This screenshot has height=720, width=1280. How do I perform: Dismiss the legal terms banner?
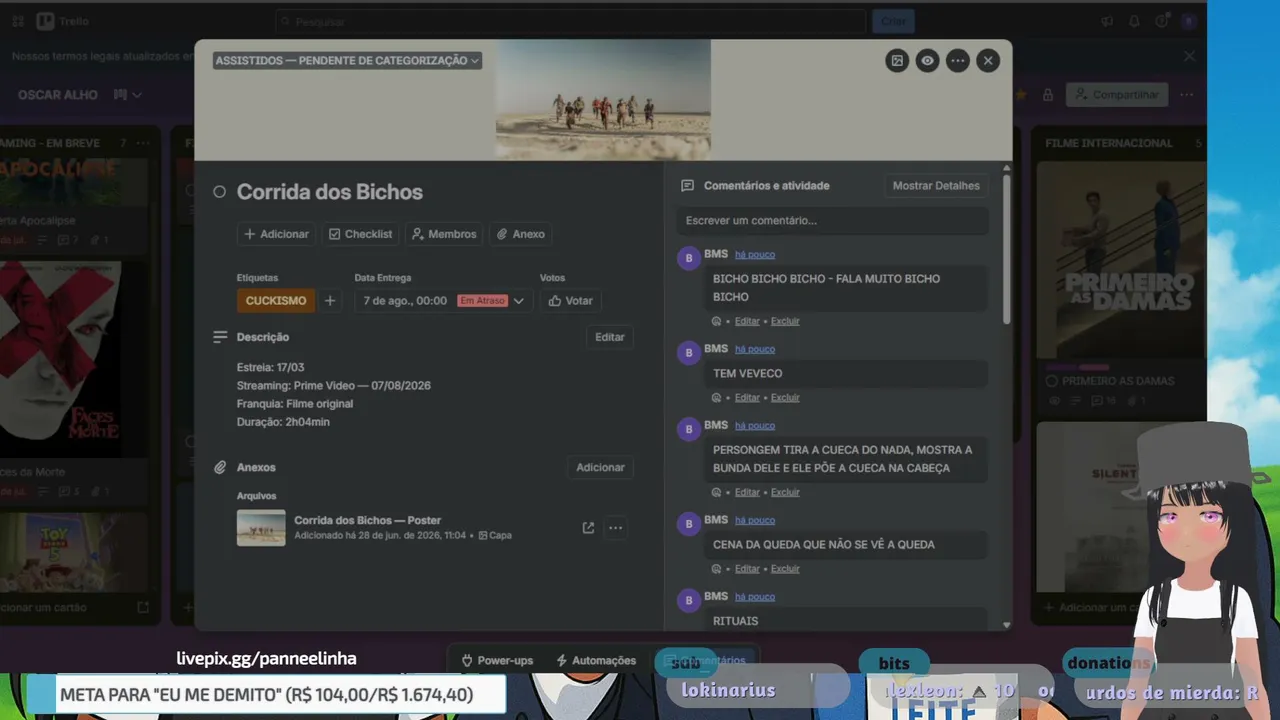click(1189, 57)
